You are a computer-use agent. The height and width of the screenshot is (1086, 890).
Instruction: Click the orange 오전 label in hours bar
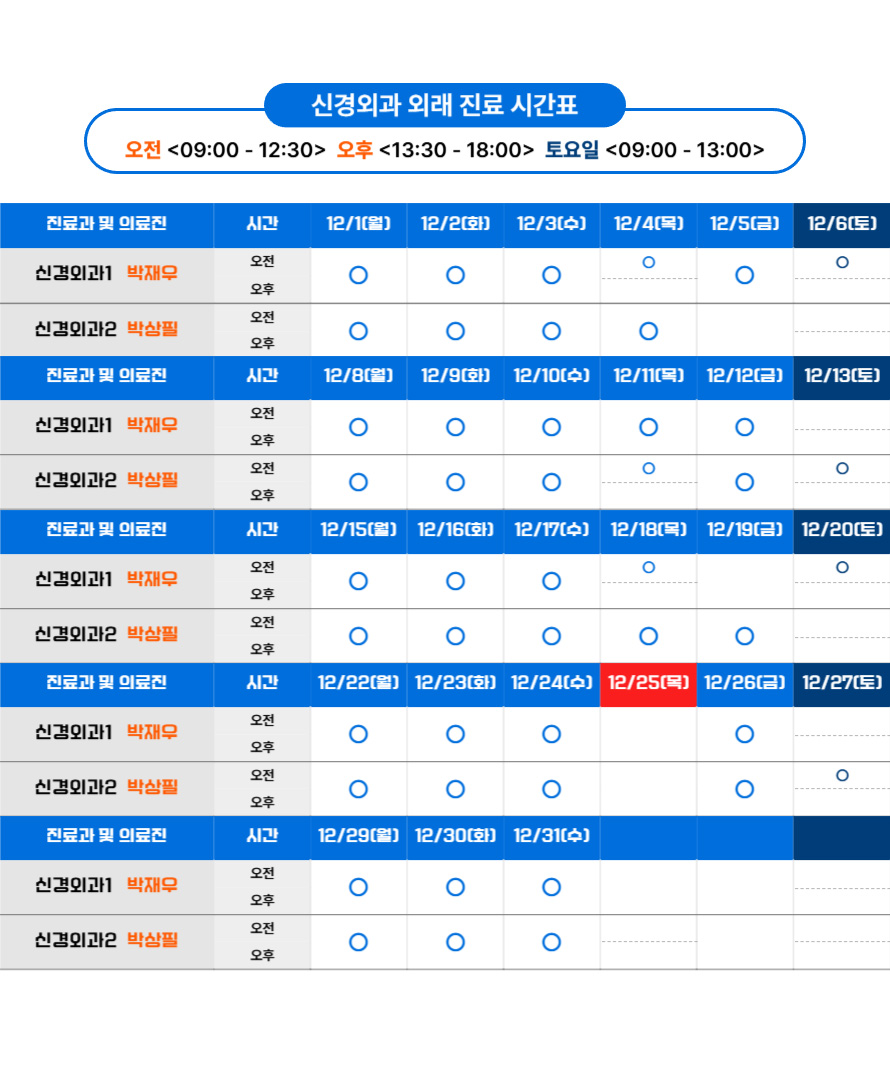[x=143, y=150]
